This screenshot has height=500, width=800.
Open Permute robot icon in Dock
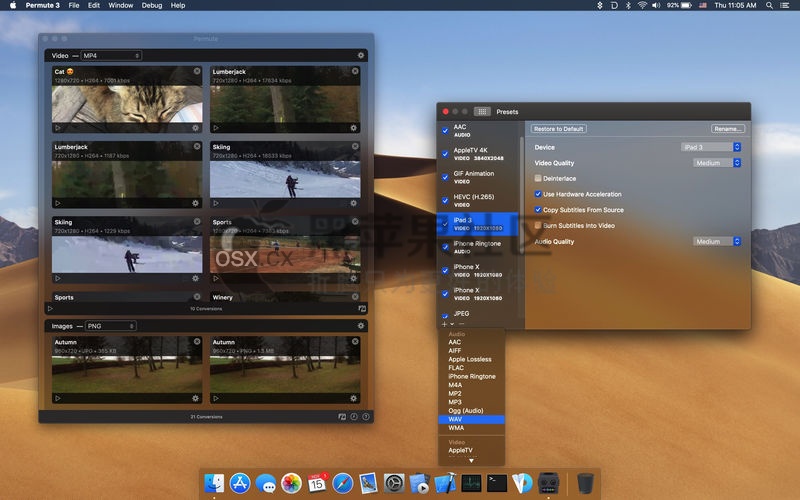pos(548,483)
